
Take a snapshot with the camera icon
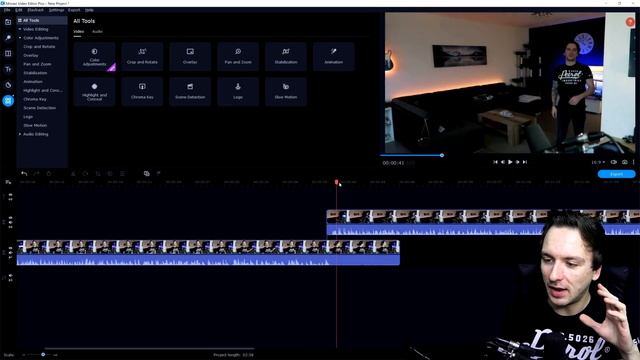pos(624,162)
